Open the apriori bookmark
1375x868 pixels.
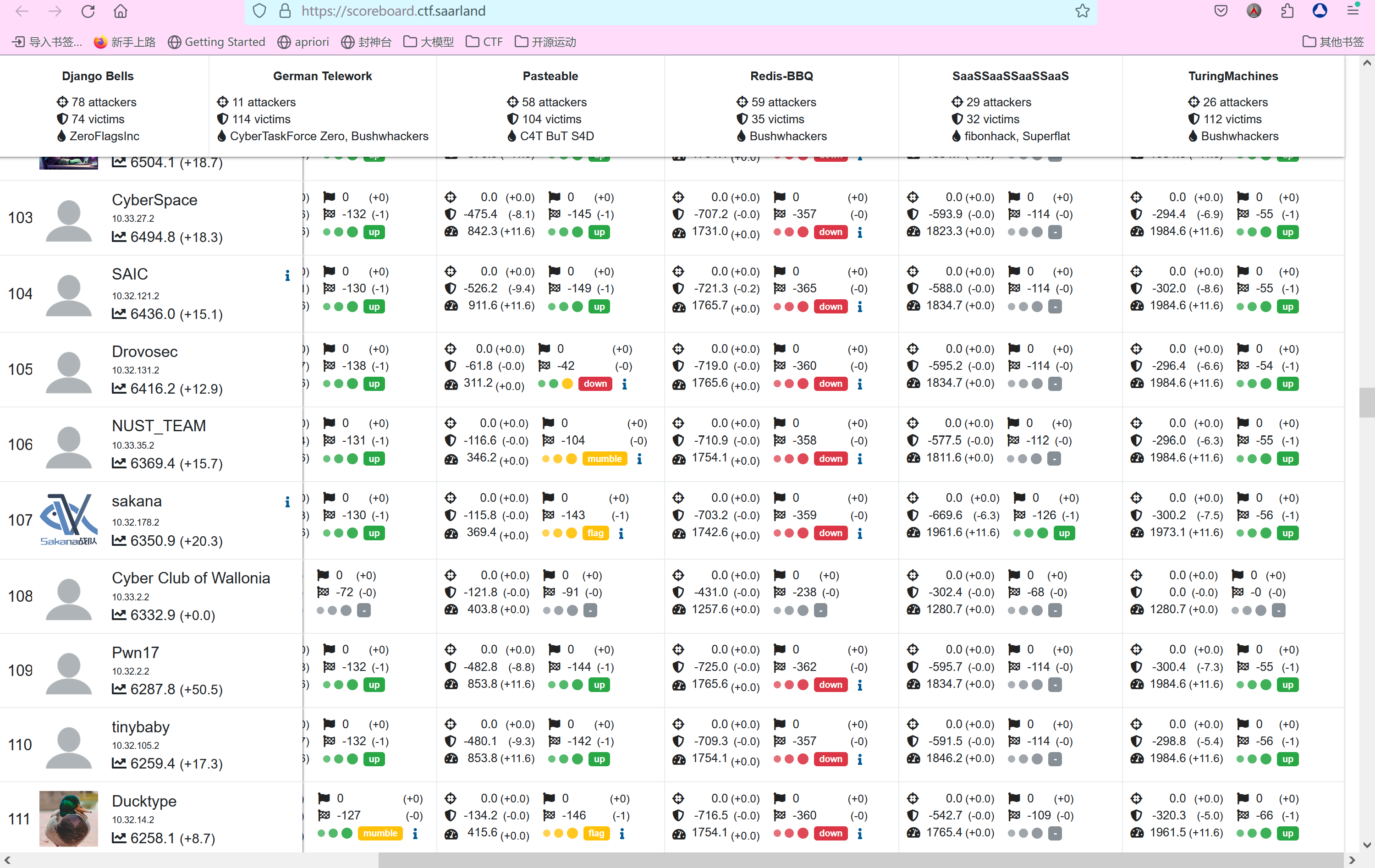point(303,42)
